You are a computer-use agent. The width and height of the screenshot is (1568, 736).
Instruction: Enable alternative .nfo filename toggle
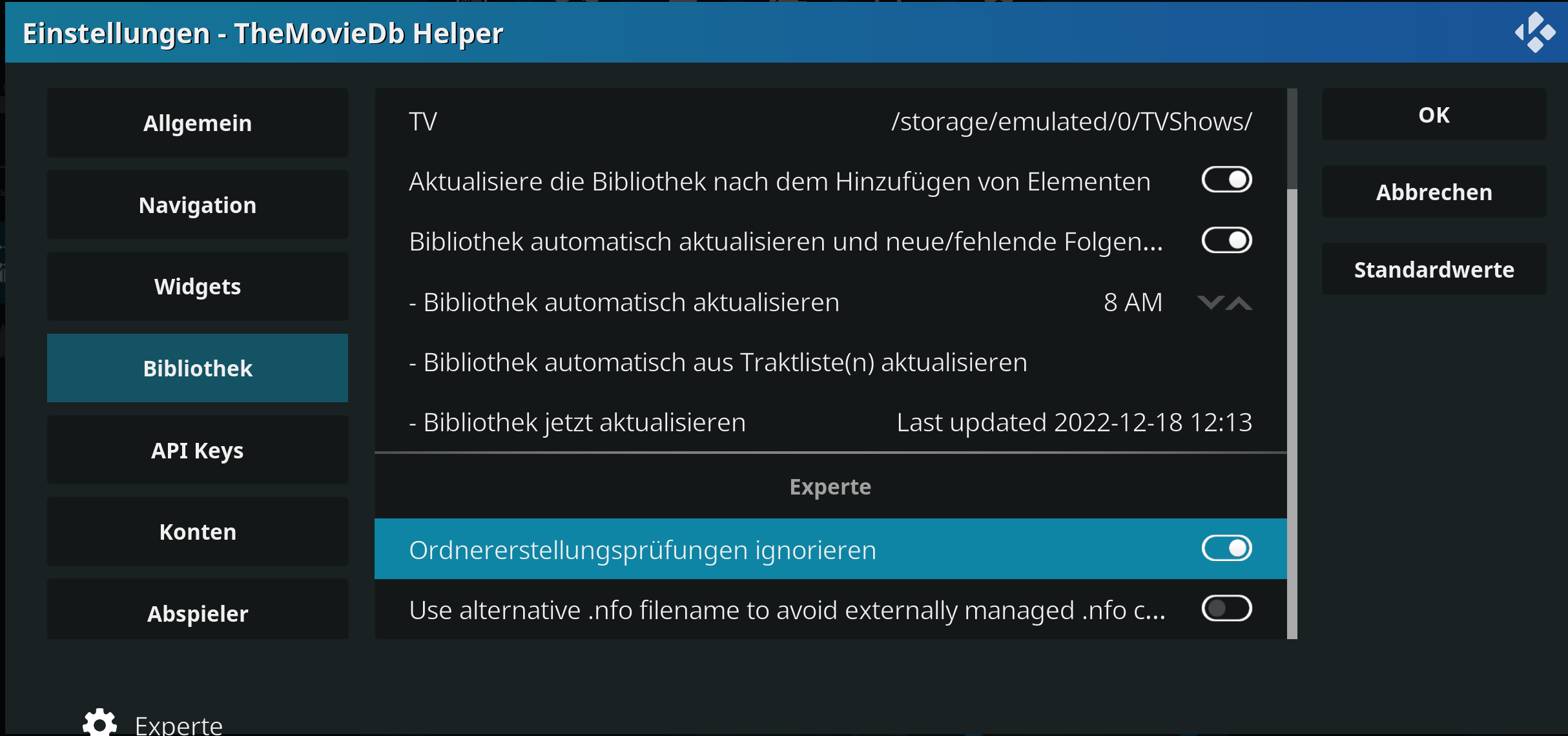coord(1226,609)
